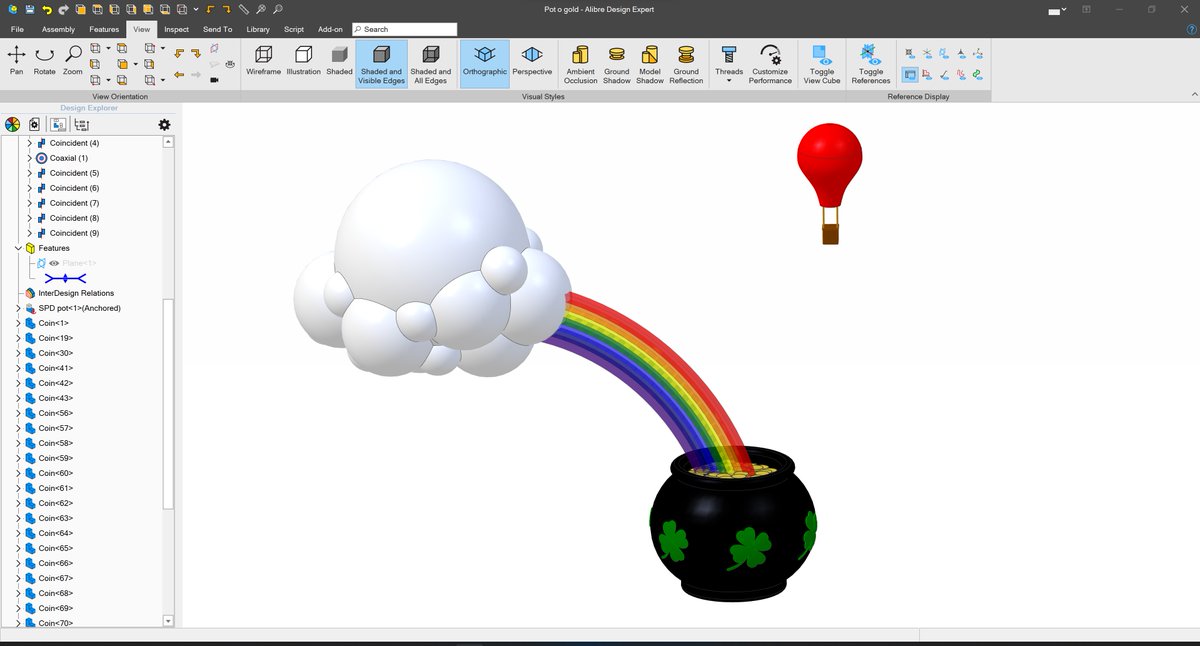Viewport: 1200px width, 646px height.
Task: Select the Zoom tool
Action: pyautogui.click(x=73, y=60)
